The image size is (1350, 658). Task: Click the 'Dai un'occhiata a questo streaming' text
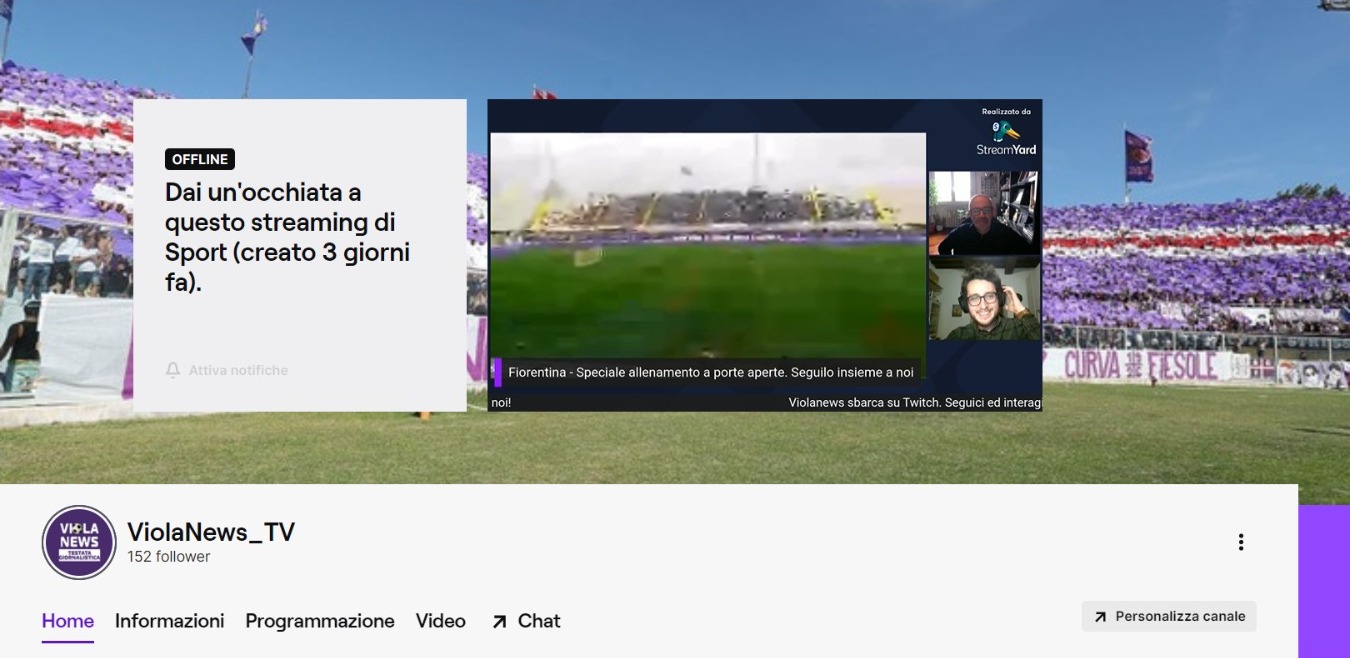pos(288,237)
